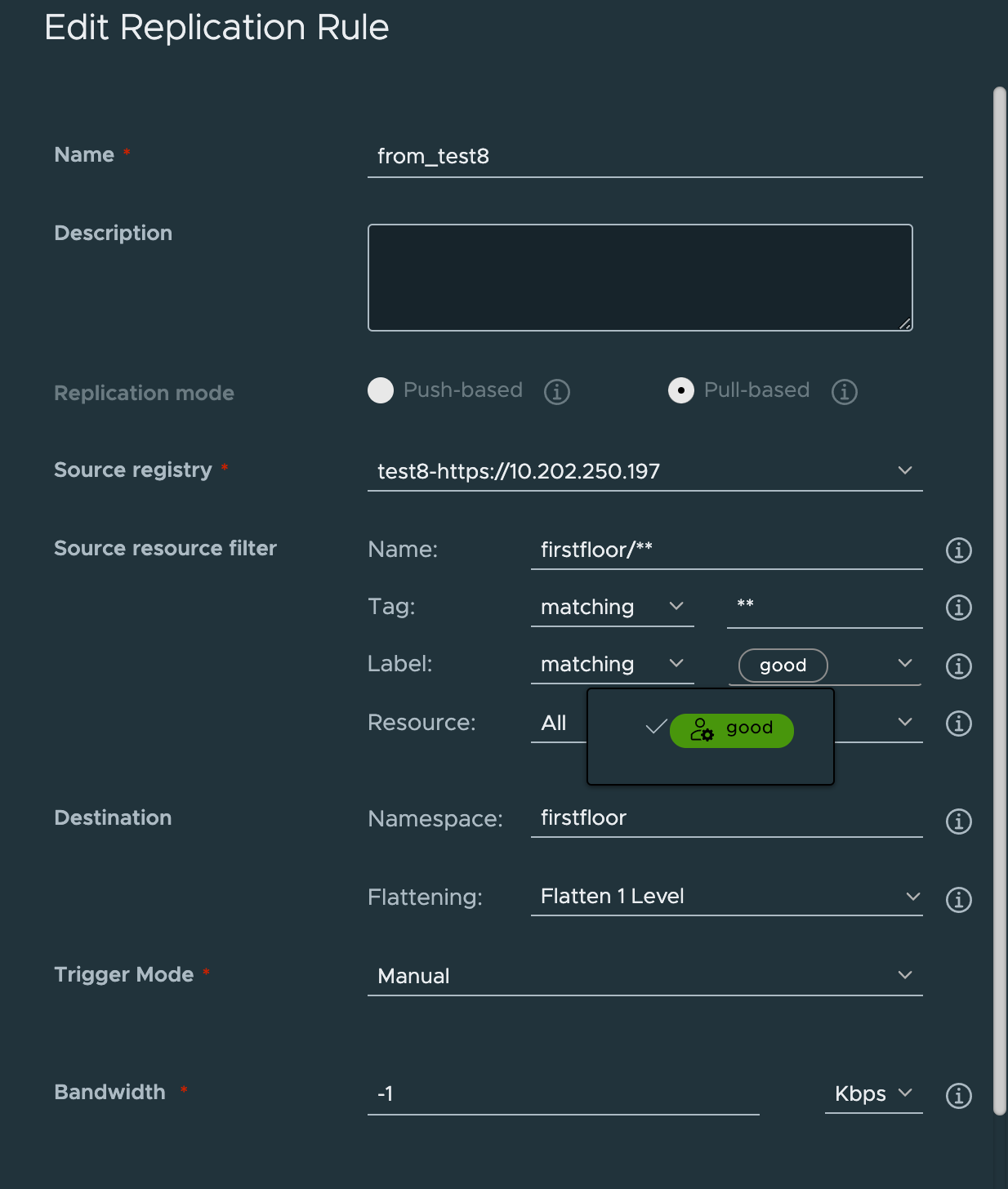The width and height of the screenshot is (1008, 1189).
Task: Click the 'good' label chip
Action: (781, 665)
